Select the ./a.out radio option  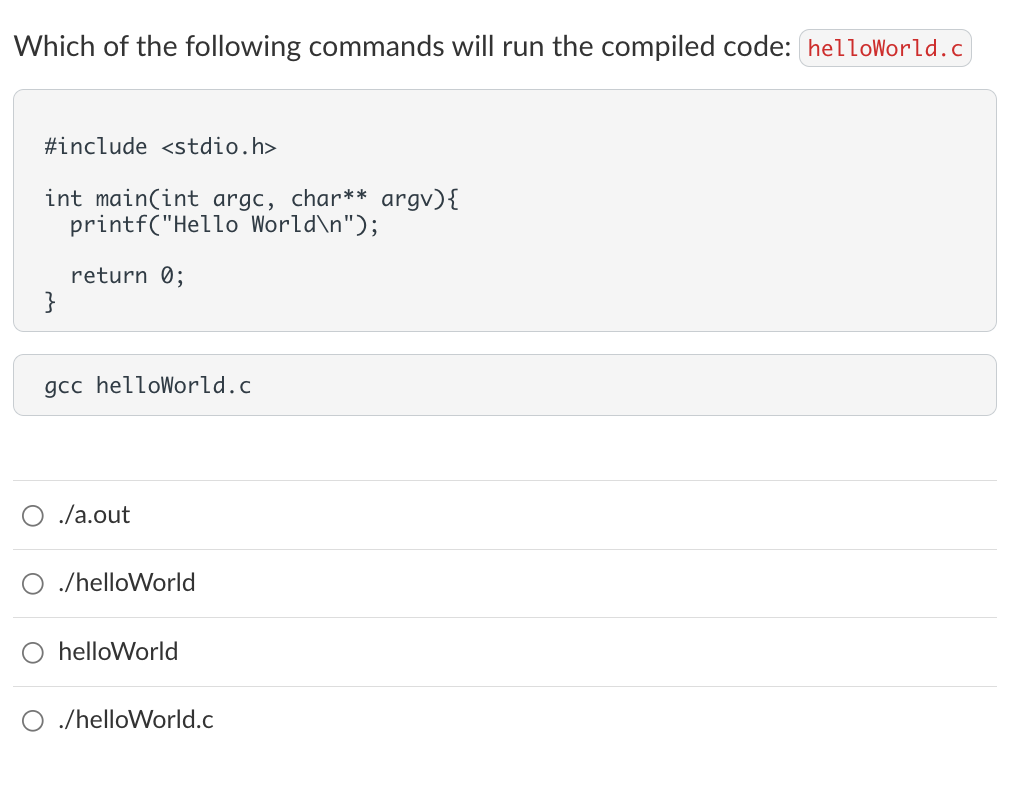33,516
